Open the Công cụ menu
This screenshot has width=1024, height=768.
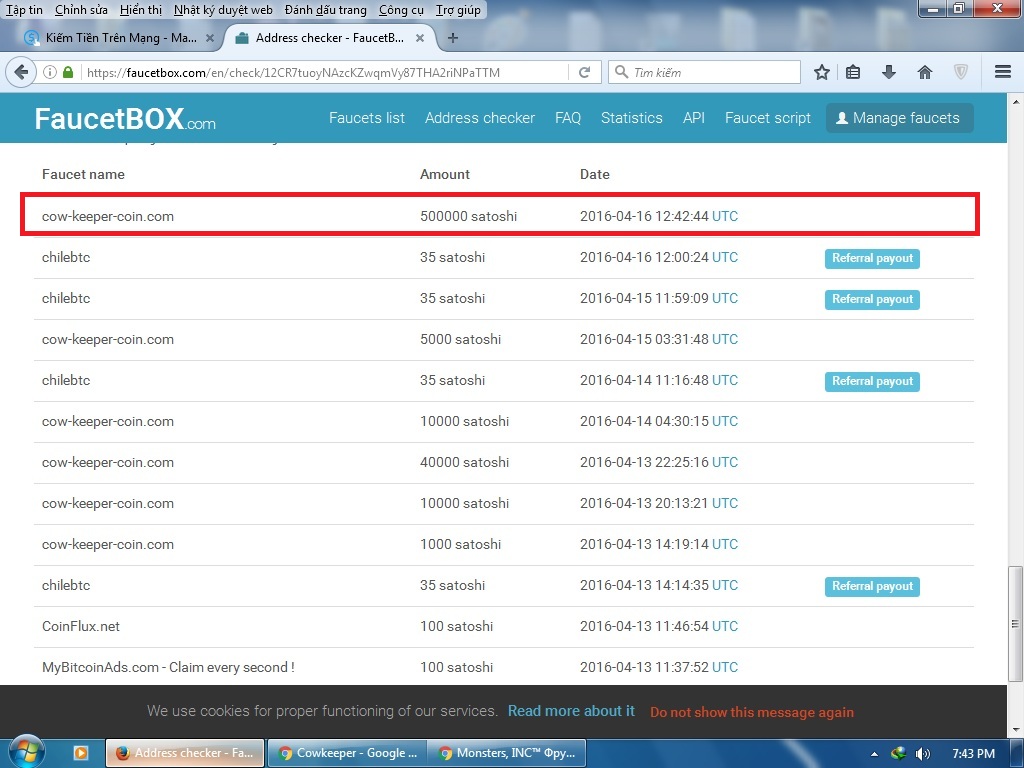coord(401,10)
